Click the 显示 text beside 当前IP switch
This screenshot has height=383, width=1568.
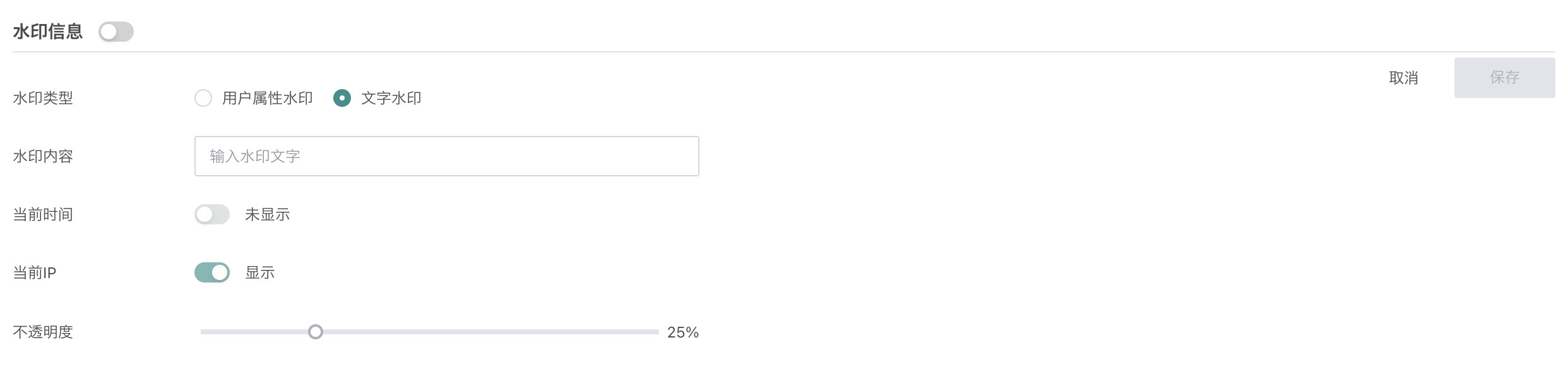(259, 273)
